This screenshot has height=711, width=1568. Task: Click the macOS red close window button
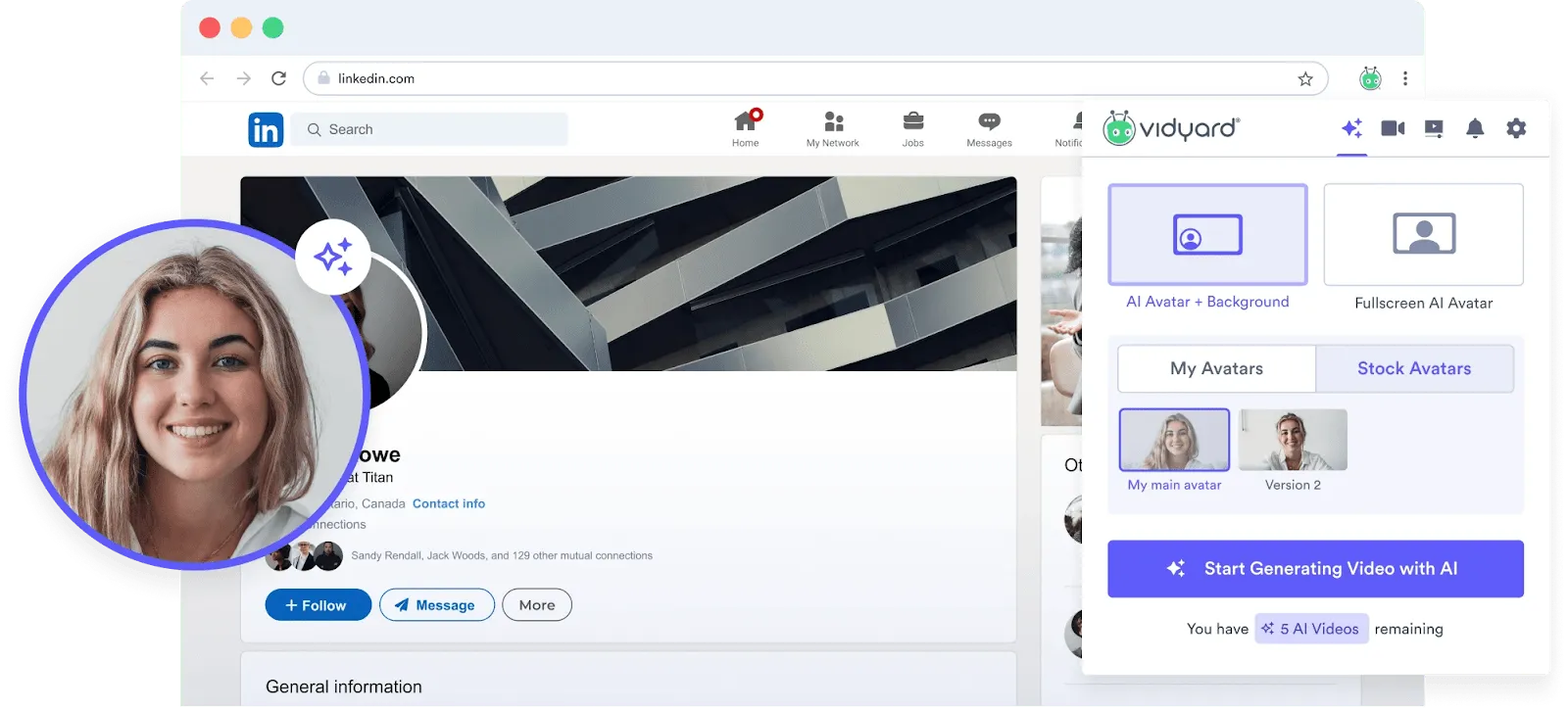pos(210,27)
